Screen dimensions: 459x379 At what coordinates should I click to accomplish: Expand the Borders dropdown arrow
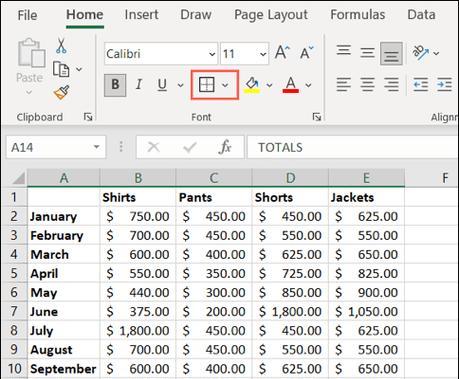225,85
